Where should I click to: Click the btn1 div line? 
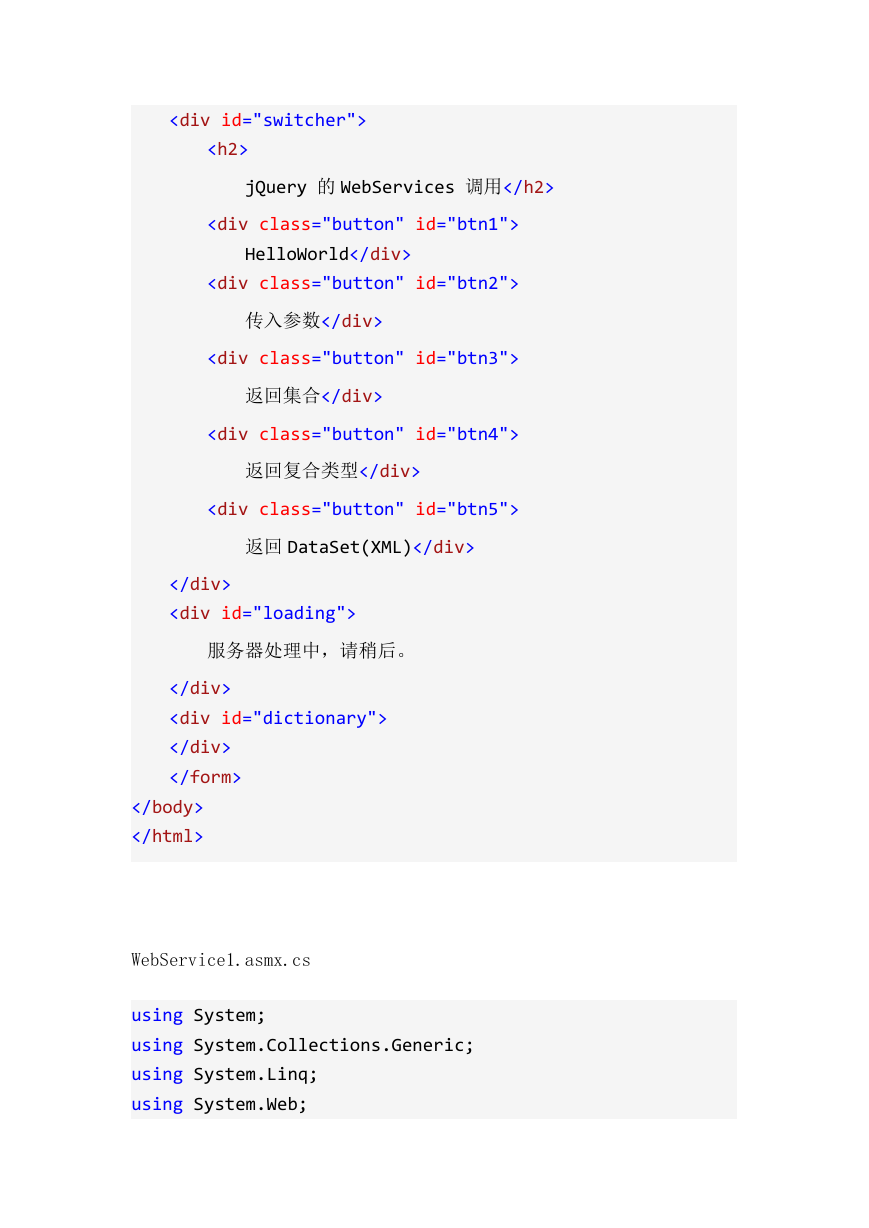(363, 224)
